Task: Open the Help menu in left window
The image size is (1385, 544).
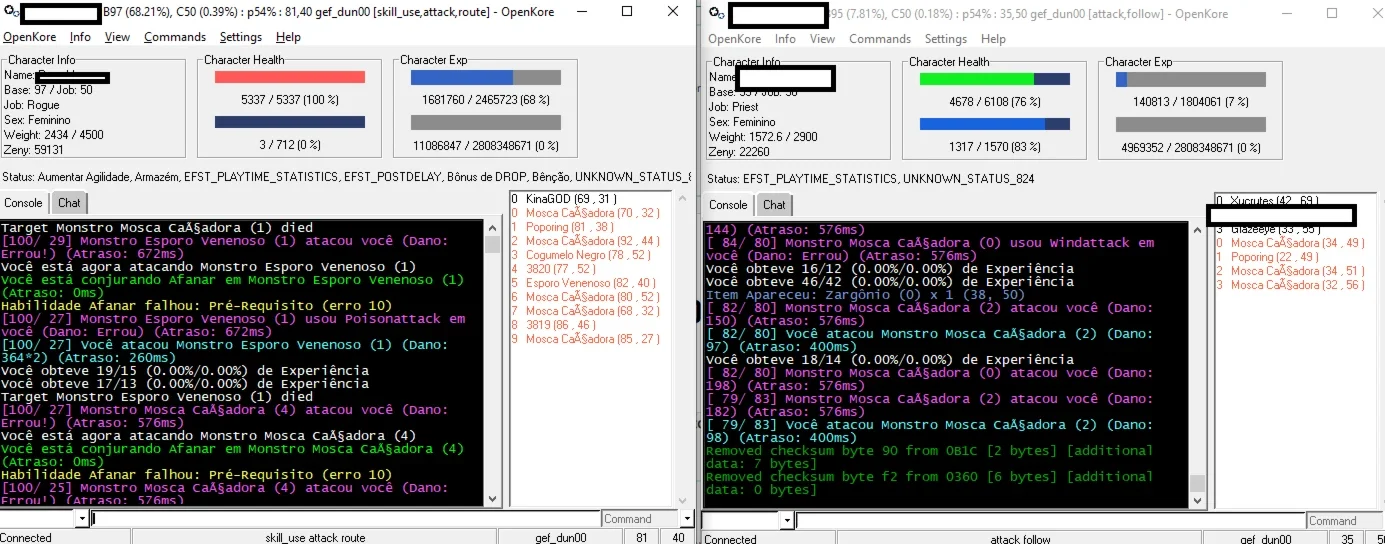Action: point(288,37)
